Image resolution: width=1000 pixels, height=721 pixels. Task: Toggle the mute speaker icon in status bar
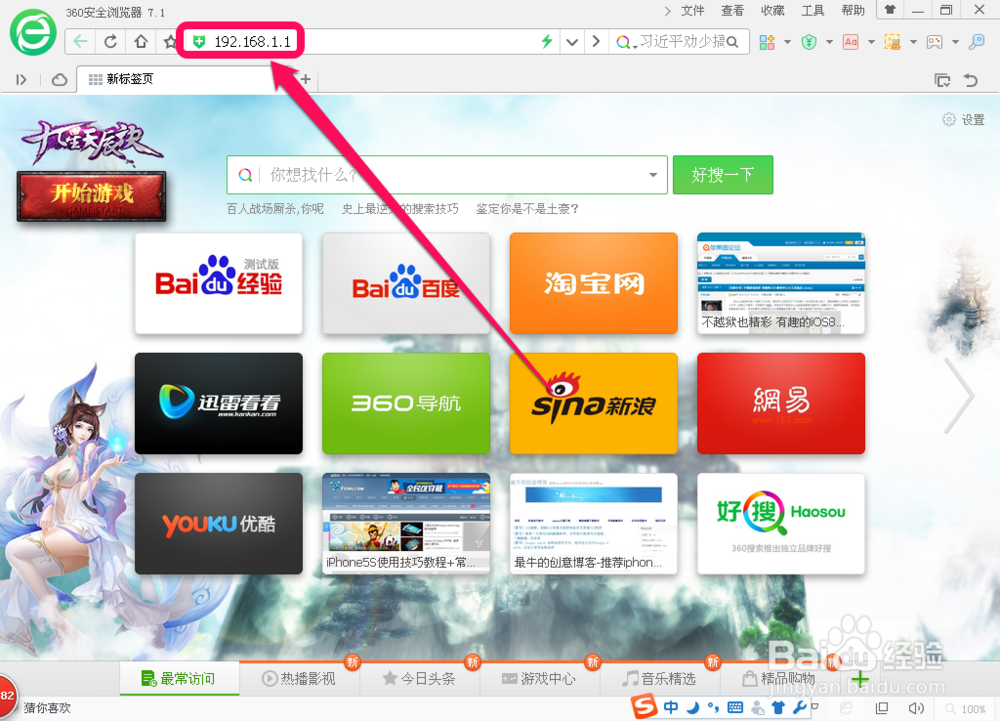pos(916,708)
